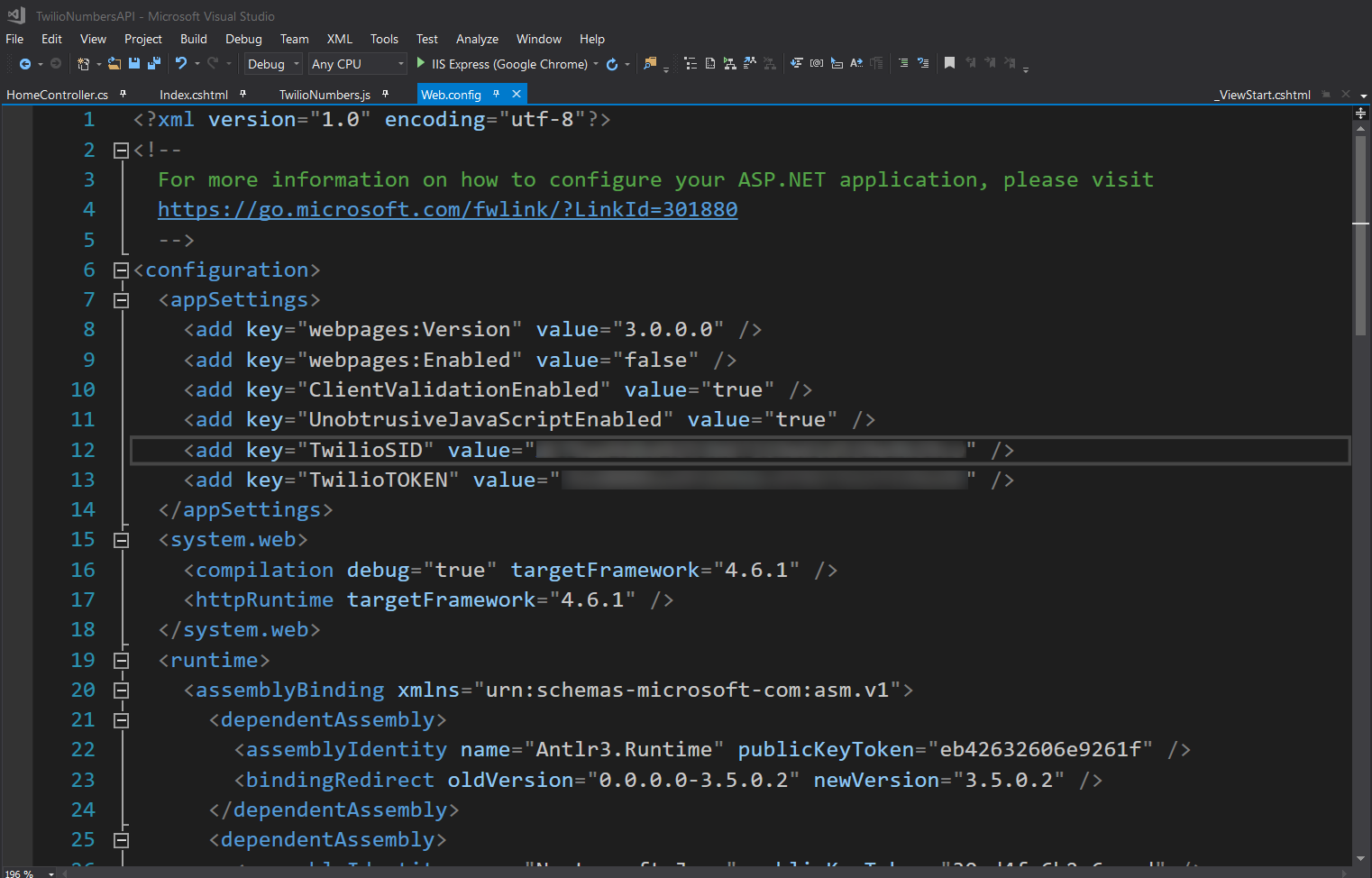The height and width of the screenshot is (878, 1372).
Task: Switch to the HomeController.cs tab
Action: pyautogui.click(x=58, y=95)
